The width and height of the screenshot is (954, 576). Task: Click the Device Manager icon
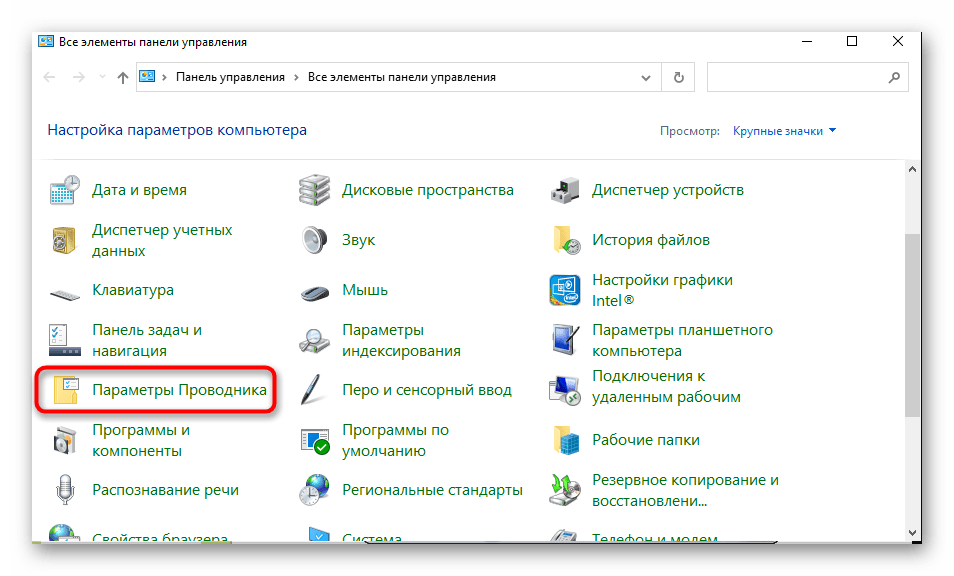click(565, 190)
